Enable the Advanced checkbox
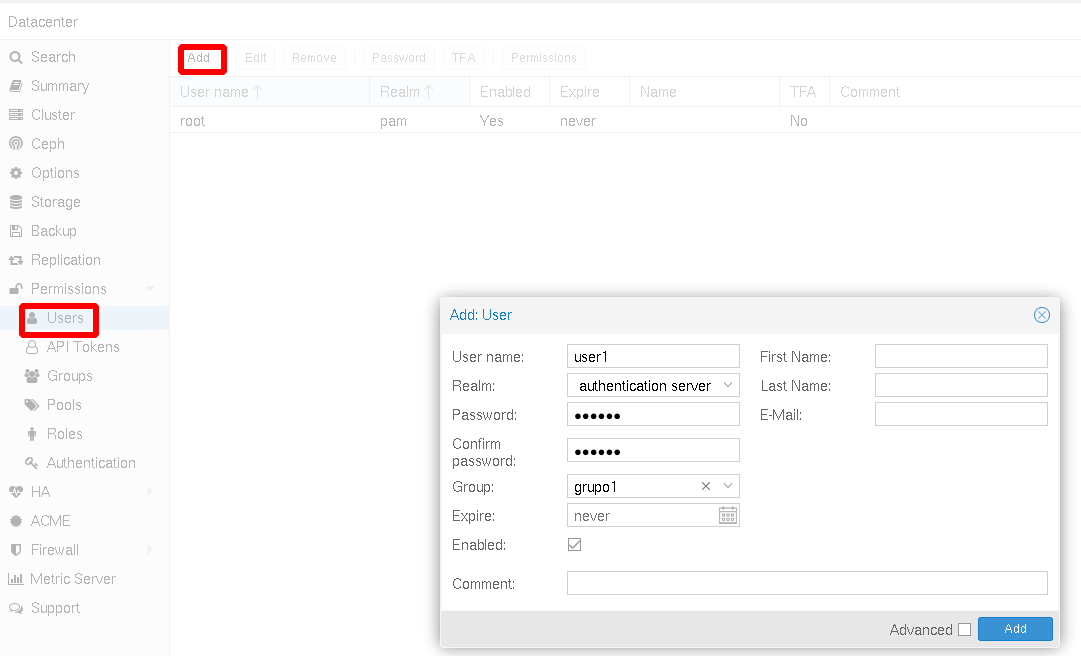Screen dimensions: 1081x656 [x=964, y=630]
